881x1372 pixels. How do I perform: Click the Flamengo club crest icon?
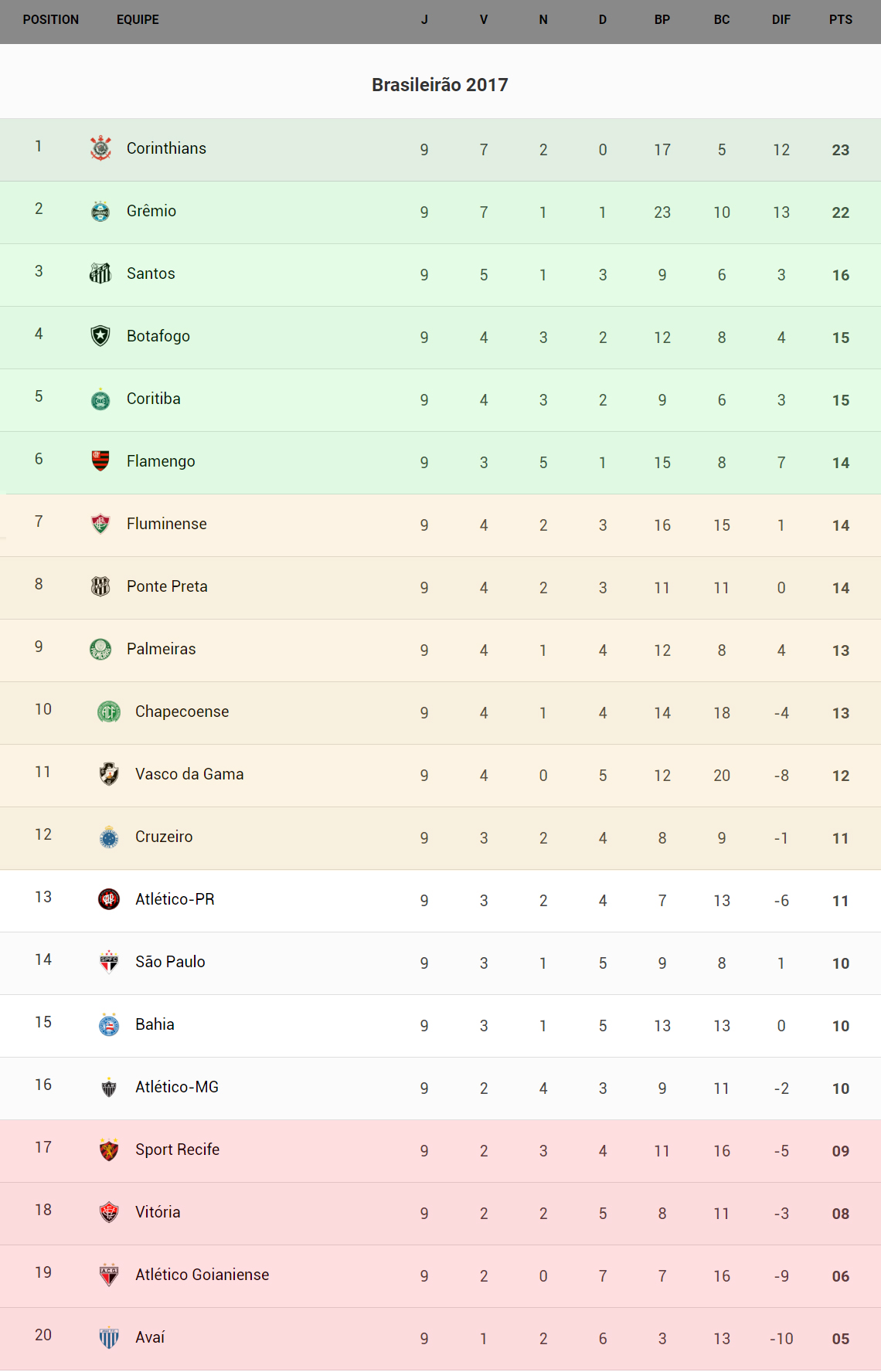(x=100, y=461)
